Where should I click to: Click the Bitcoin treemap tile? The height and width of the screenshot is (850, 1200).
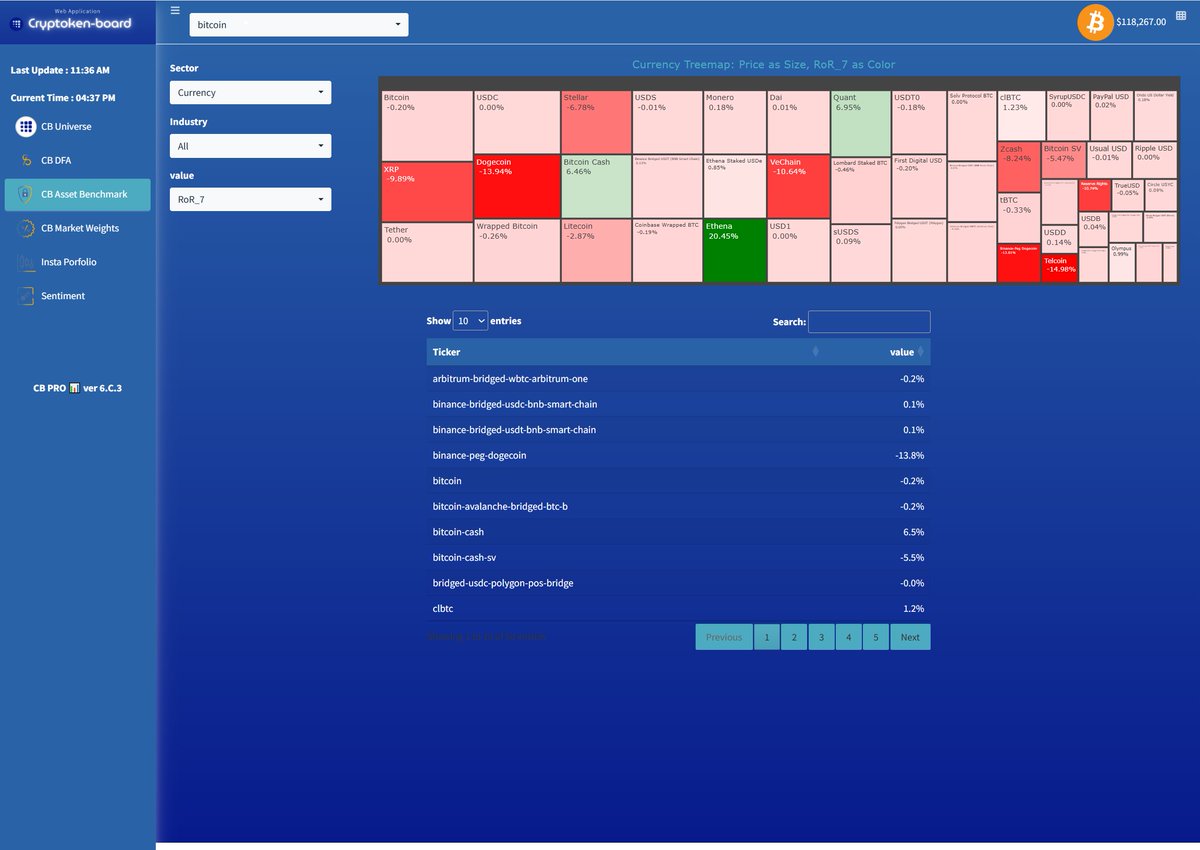(427, 125)
